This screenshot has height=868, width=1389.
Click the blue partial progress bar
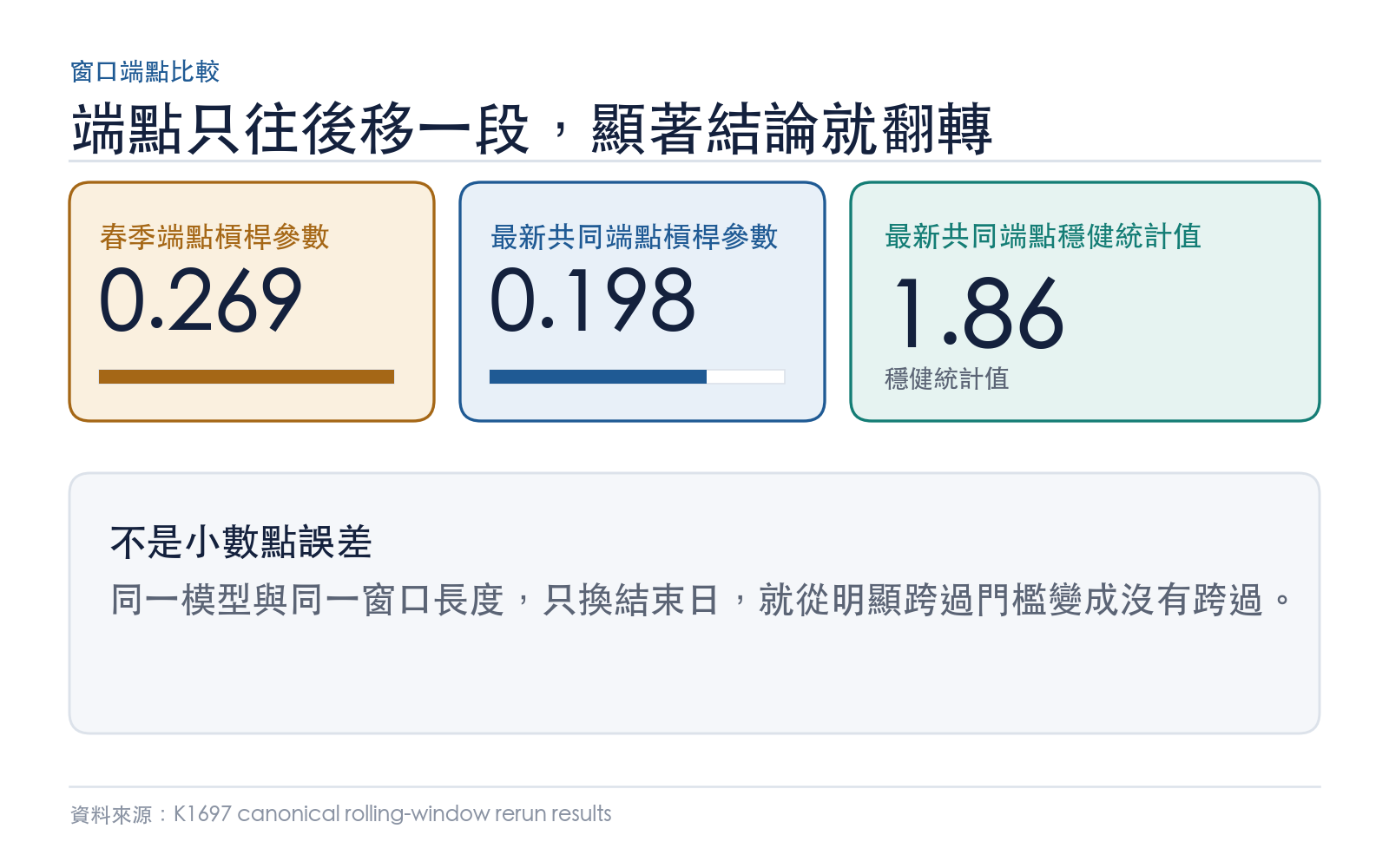(637, 377)
